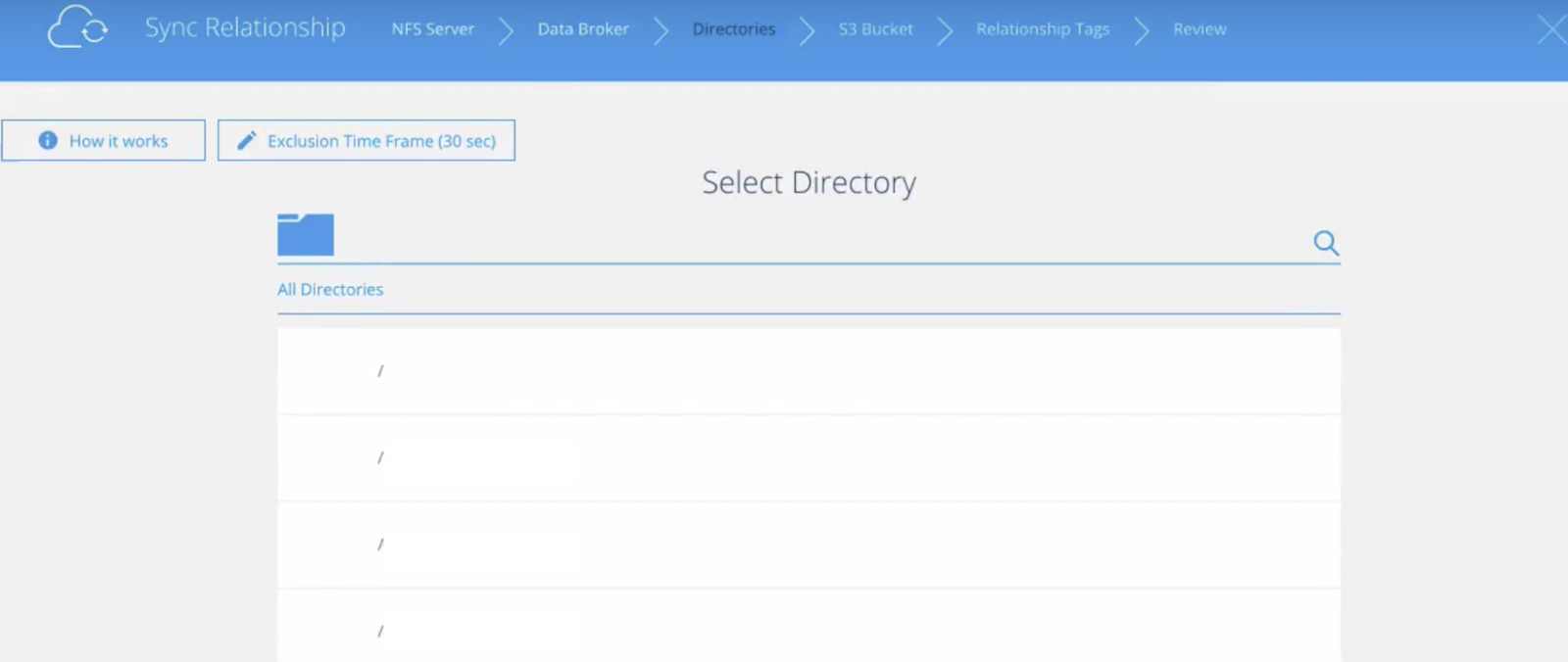Go to the NFS Server step

(433, 29)
